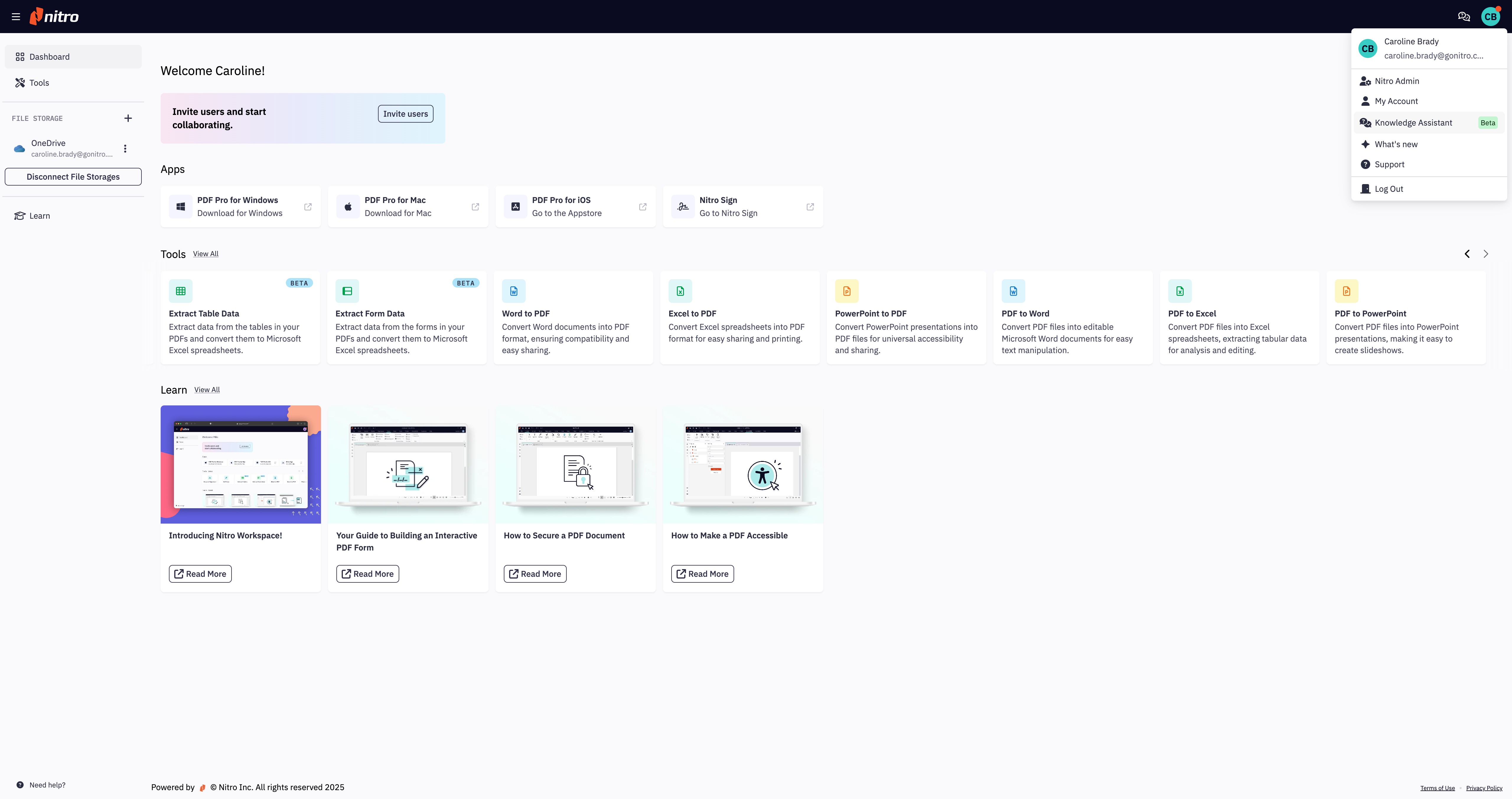Read More on How to Make PDF Accessible
This screenshot has width=1512, height=799.
click(x=703, y=574)
